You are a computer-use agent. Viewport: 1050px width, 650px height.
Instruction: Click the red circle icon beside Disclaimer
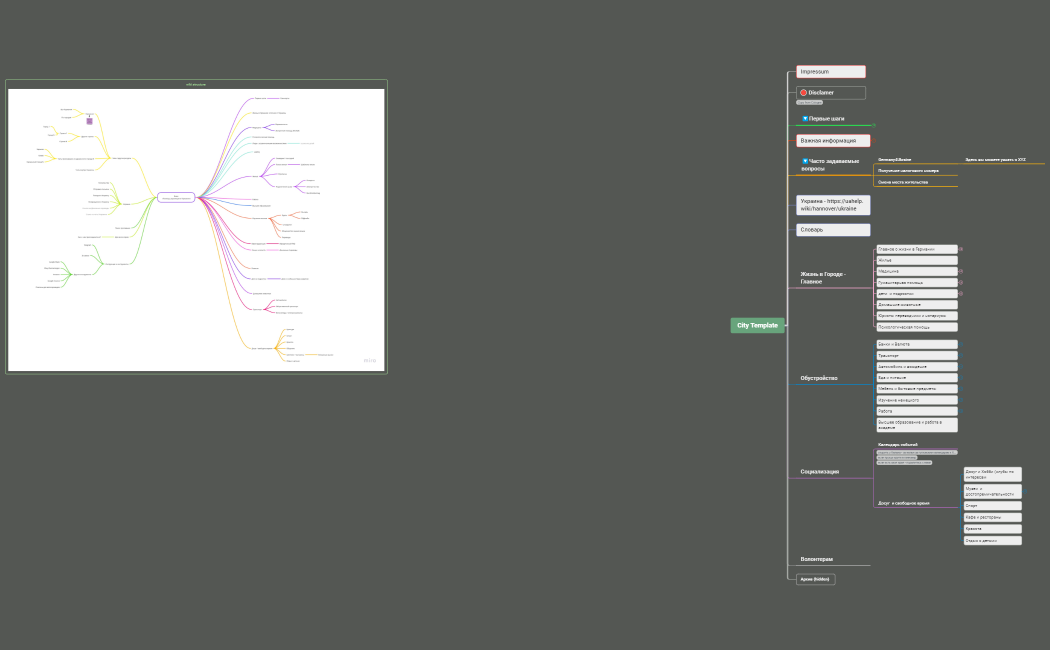[x=803, y=93]
